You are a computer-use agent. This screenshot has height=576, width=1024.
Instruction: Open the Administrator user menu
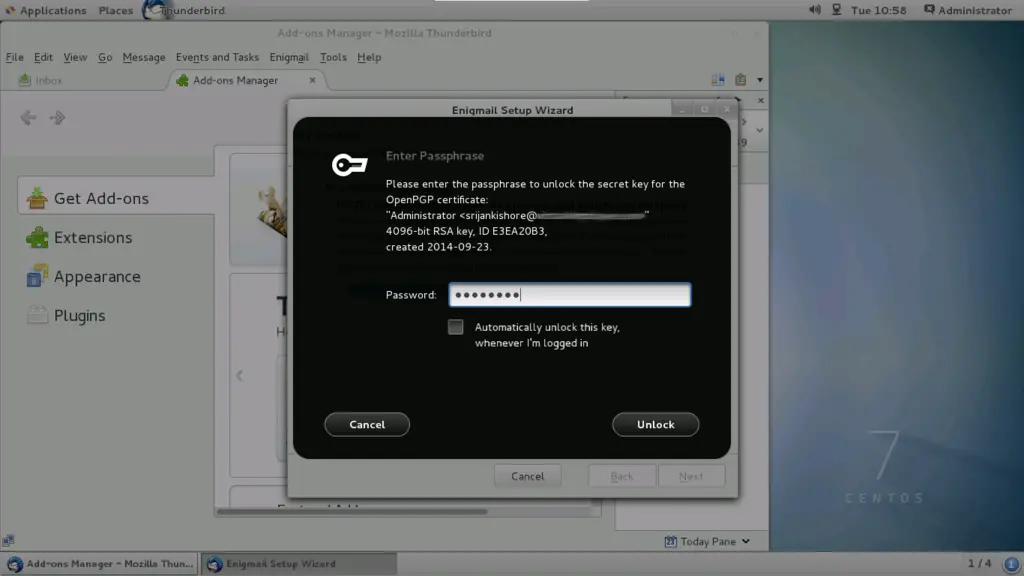tap(968, 10)
